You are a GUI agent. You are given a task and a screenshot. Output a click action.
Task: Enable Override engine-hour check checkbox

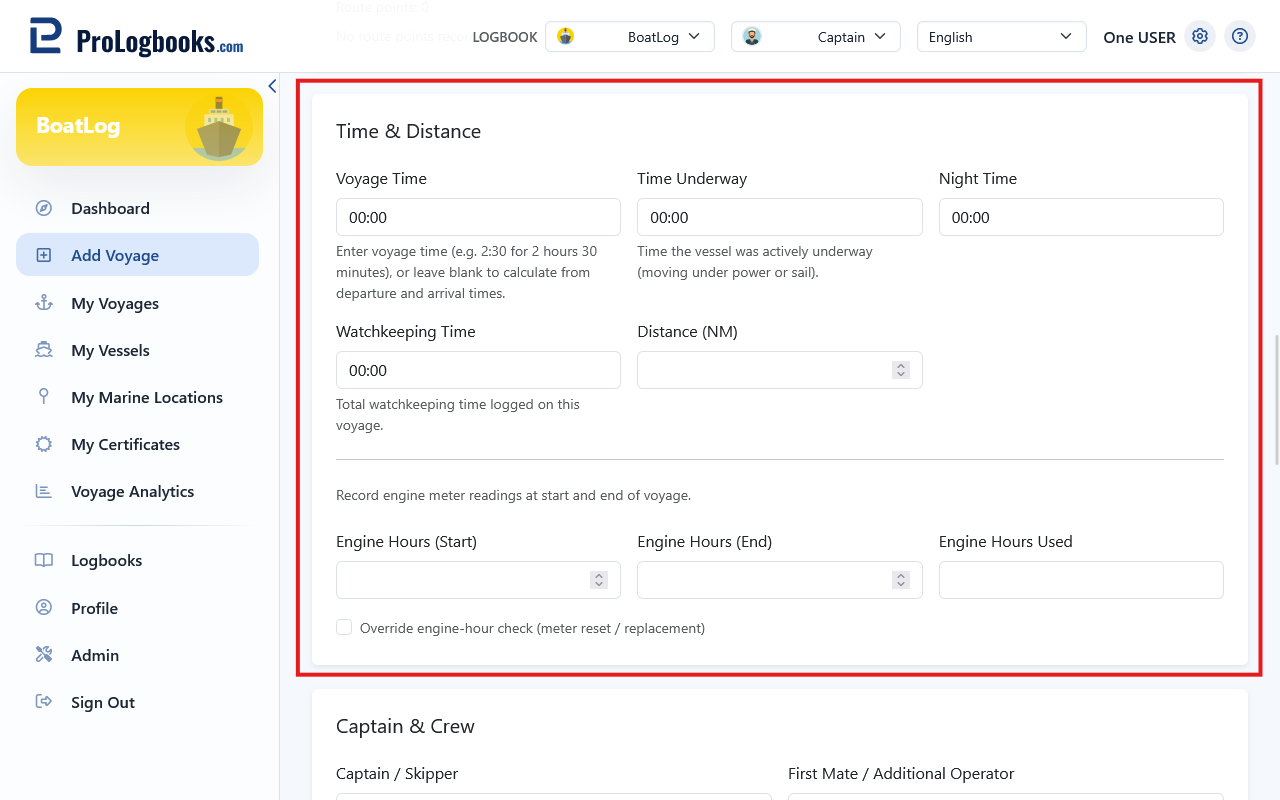click(344, 627)
